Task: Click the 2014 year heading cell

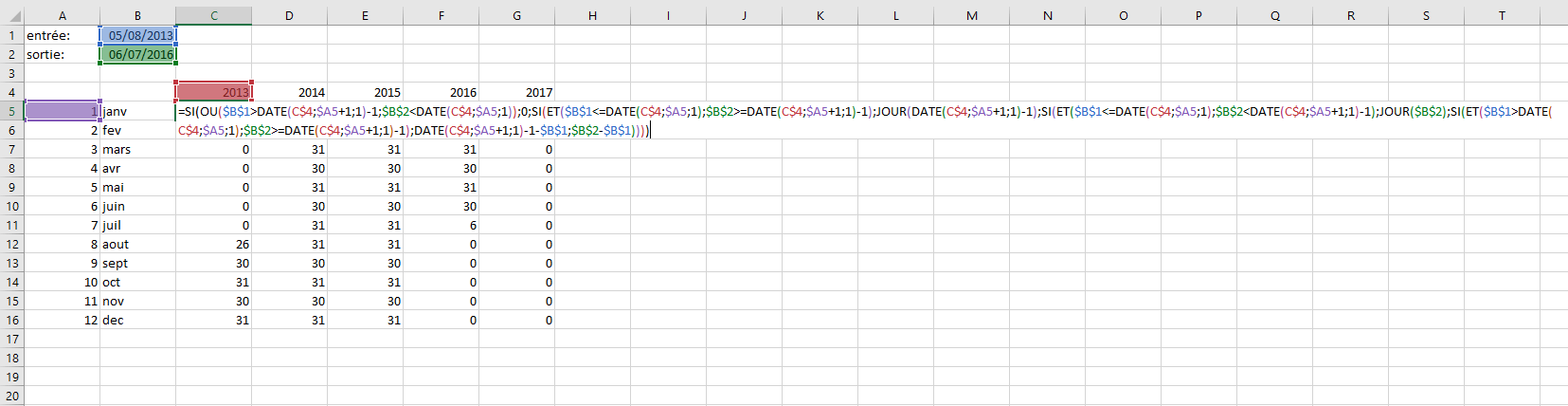Action: 289,92
